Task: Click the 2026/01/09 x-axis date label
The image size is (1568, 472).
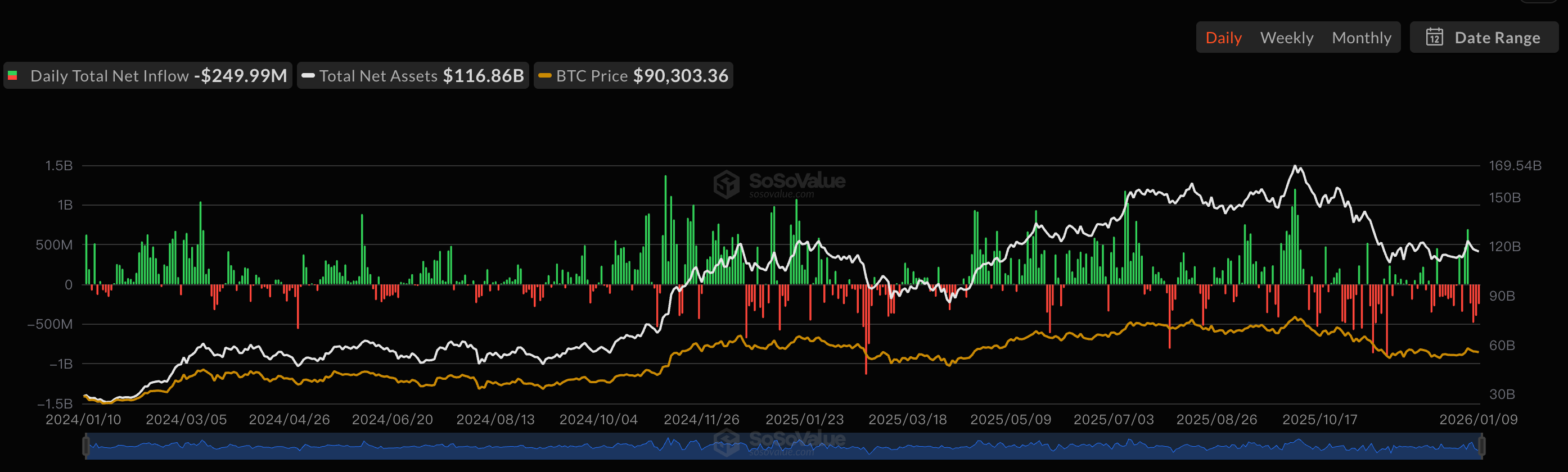Action: tap(1478, 420)
